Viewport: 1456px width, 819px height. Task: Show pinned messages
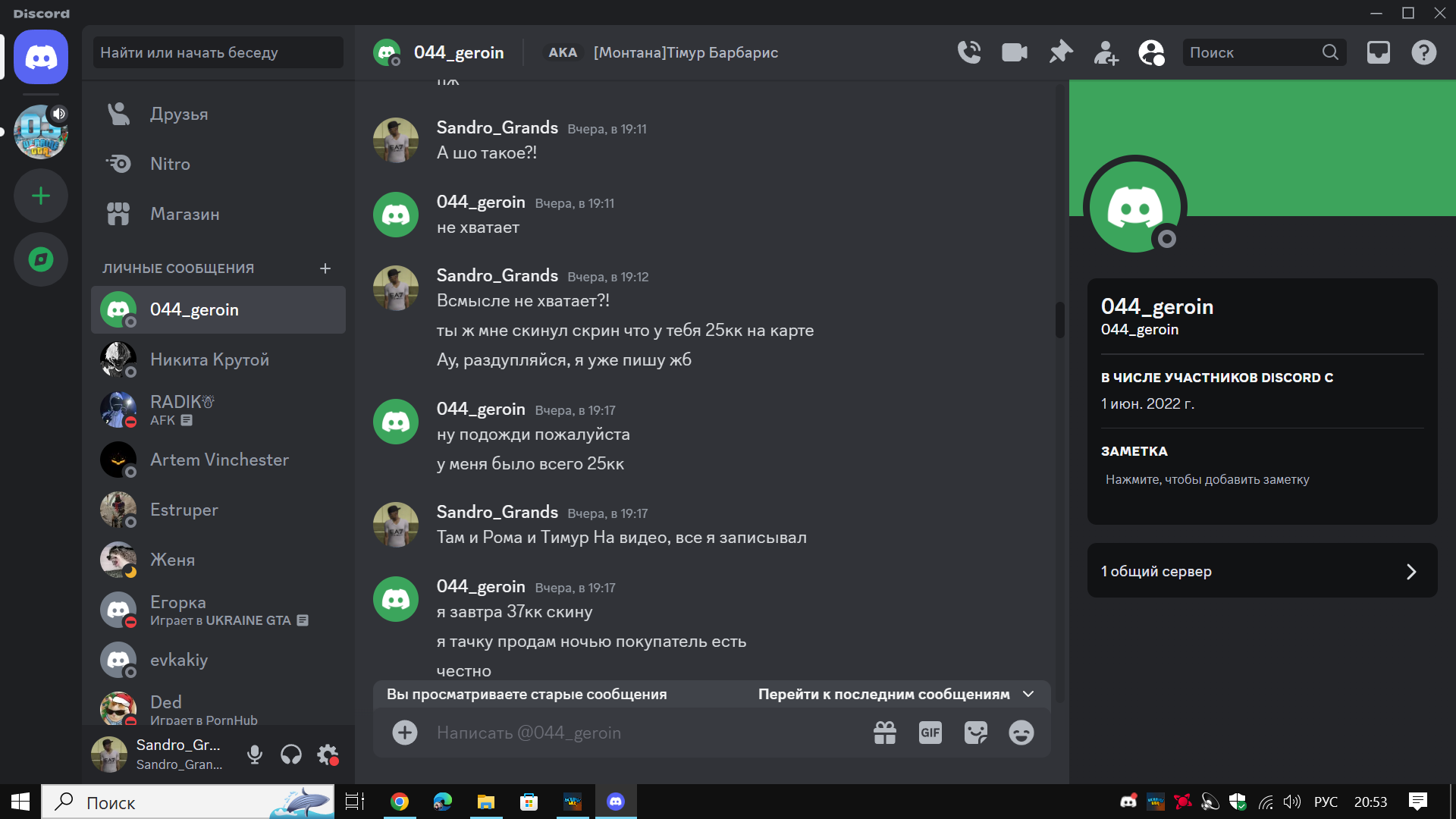(x=1061, y=52)
